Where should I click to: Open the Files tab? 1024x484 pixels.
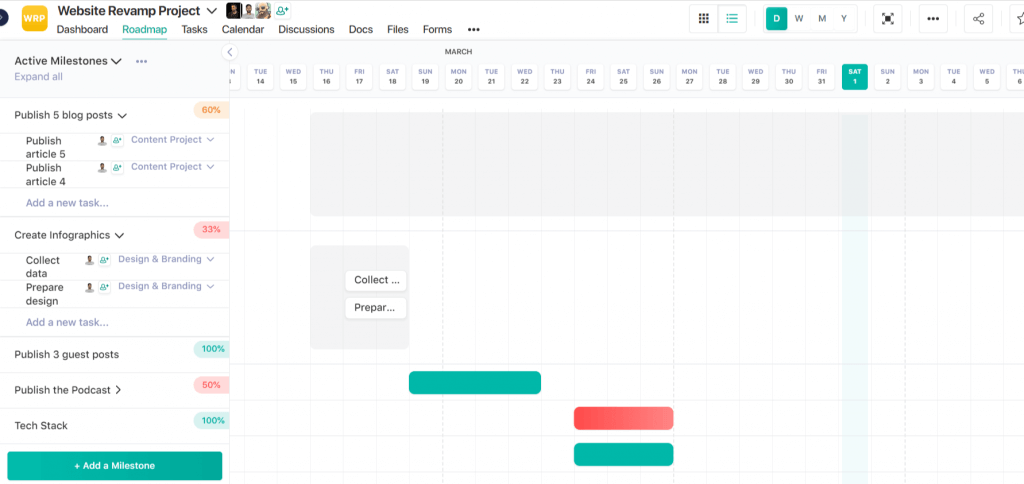coord(398,29)
